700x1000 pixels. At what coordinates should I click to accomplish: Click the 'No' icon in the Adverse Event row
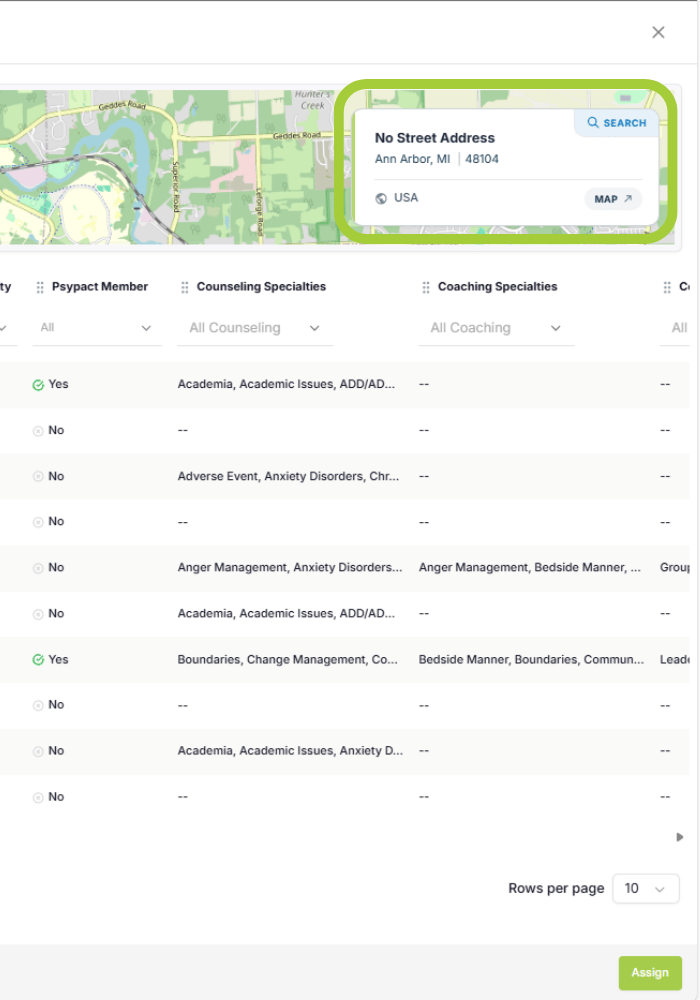click(x=38, y=476)
